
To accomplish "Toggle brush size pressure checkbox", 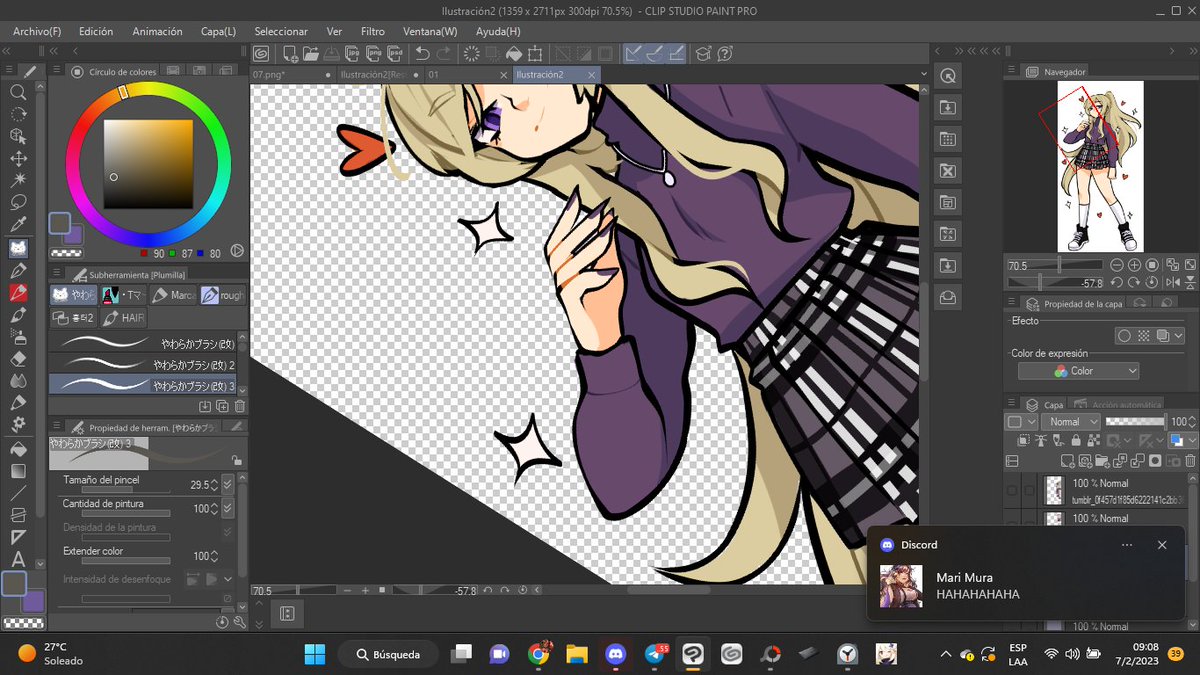I will (x=228, y=484).
